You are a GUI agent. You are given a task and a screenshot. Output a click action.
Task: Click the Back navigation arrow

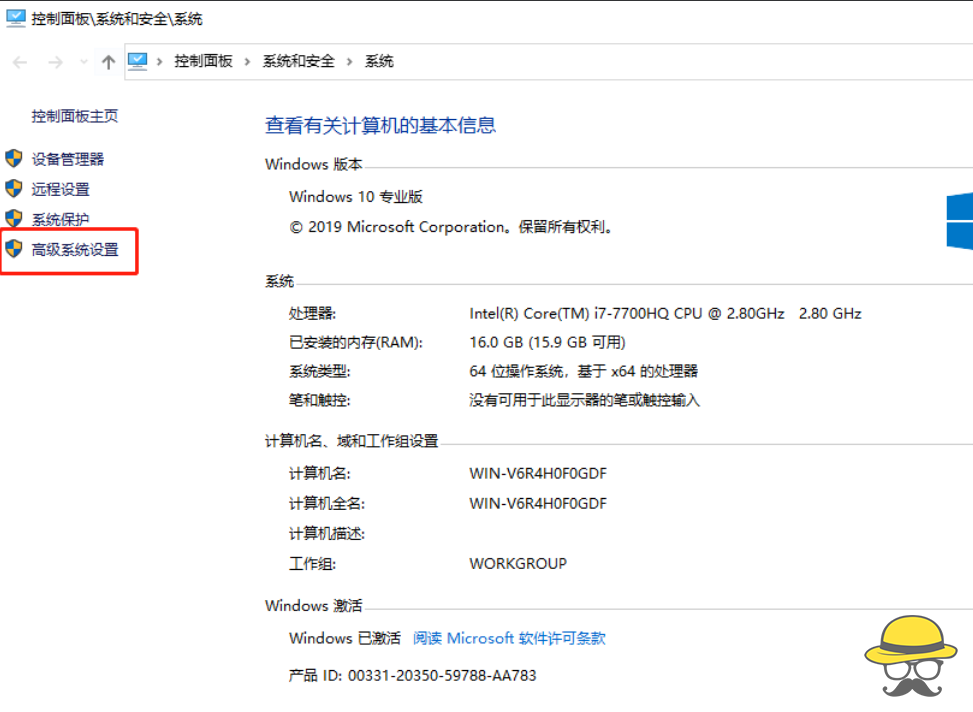tap(20, 62)
